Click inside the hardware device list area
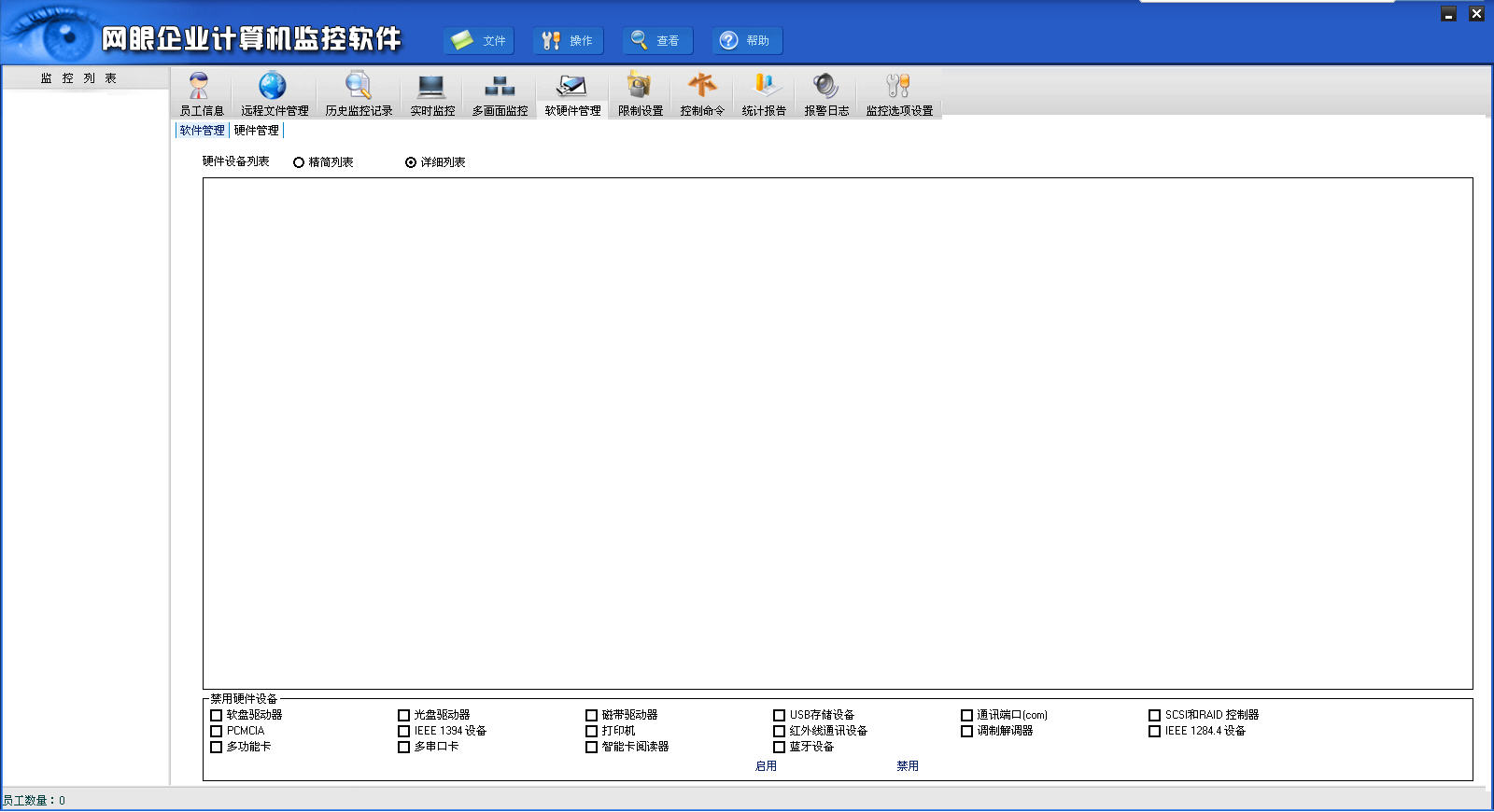This screenshot has height=812, width=1494. coord(837,433)
